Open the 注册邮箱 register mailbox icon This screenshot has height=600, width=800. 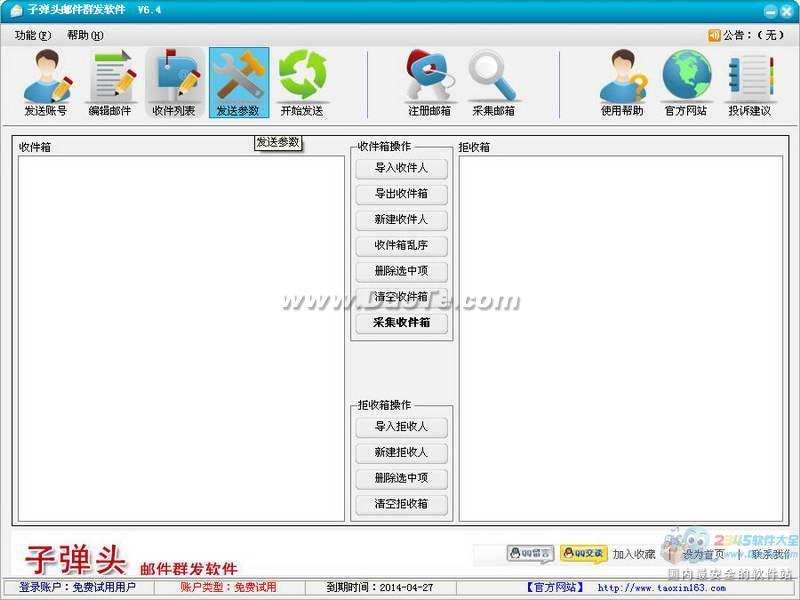point(429,83)
